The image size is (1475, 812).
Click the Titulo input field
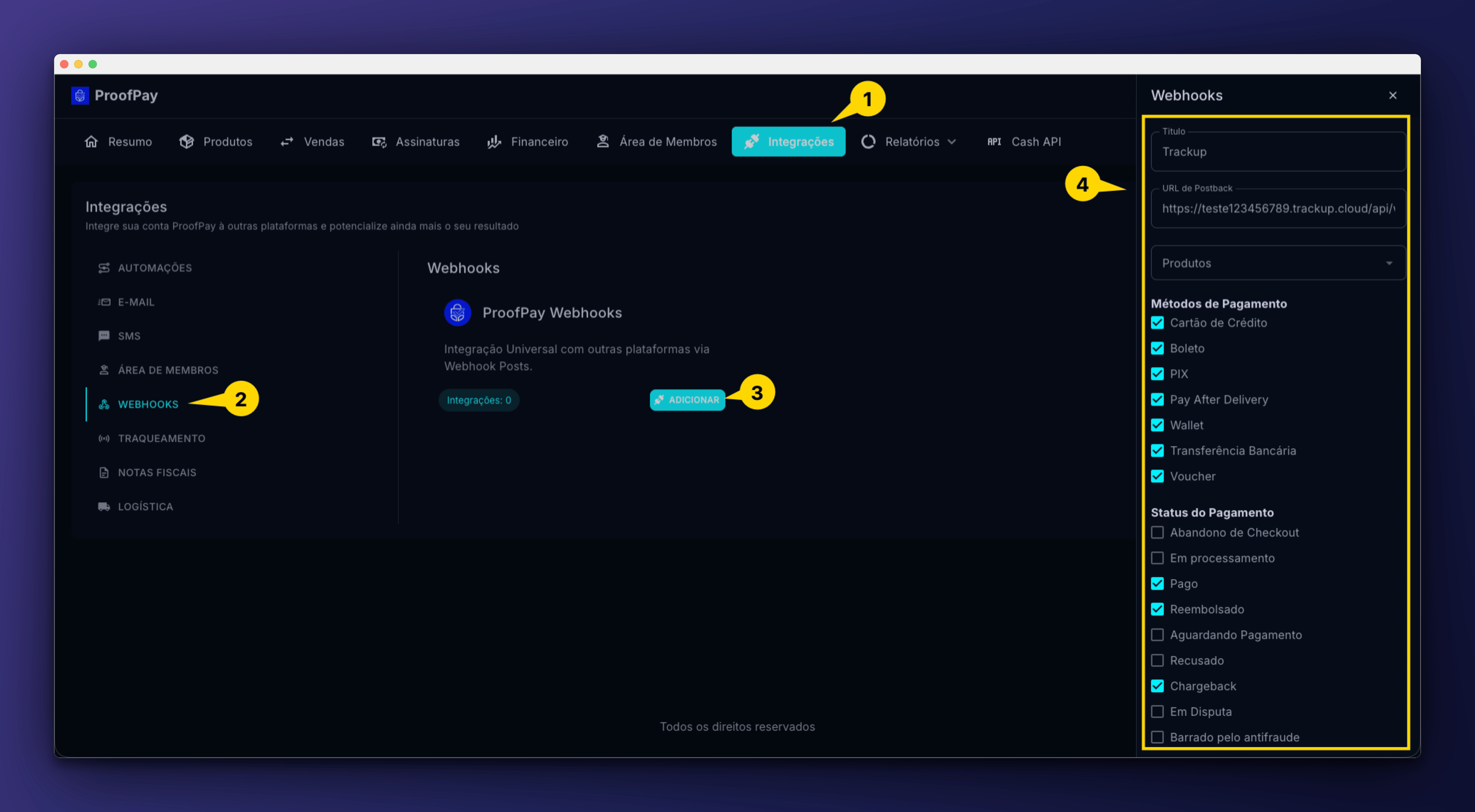(1278, 152)
